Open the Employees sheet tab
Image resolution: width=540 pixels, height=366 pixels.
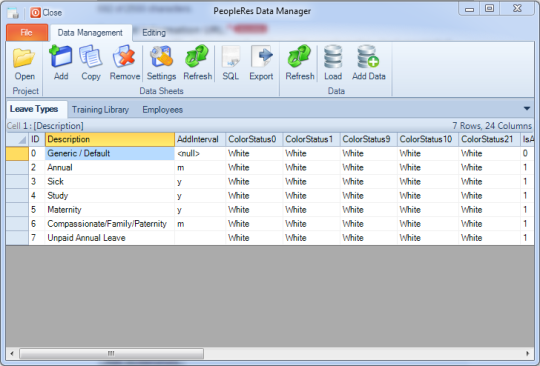163,110
